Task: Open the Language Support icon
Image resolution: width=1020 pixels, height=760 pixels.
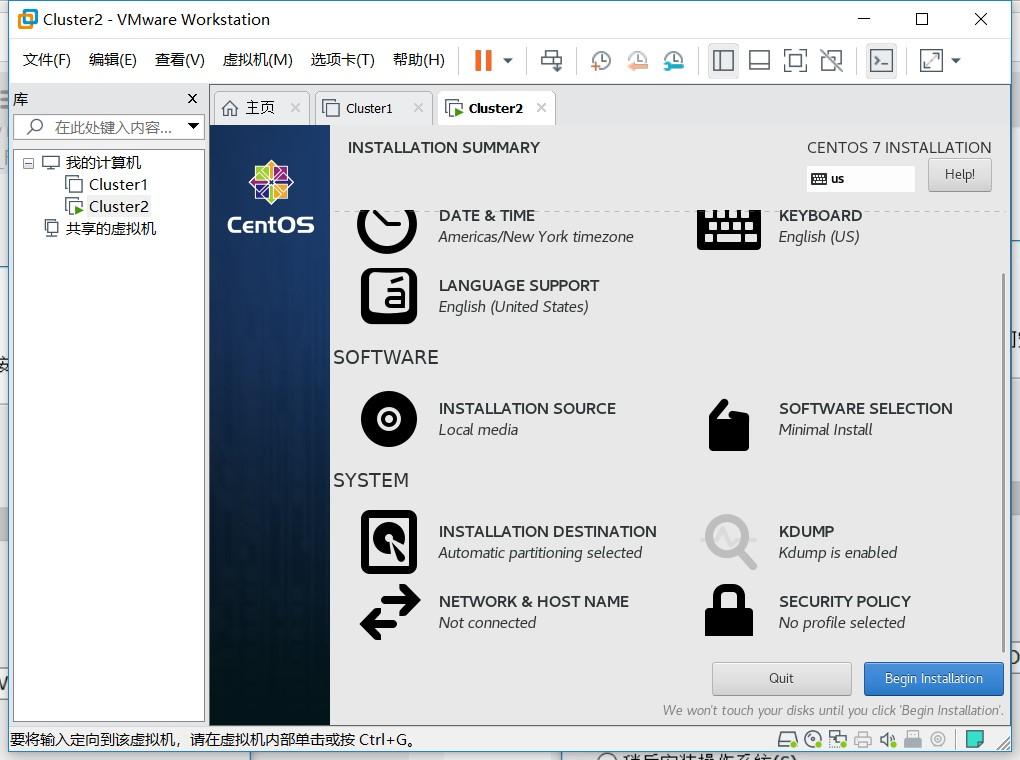Action: click(x=389, y=296)
